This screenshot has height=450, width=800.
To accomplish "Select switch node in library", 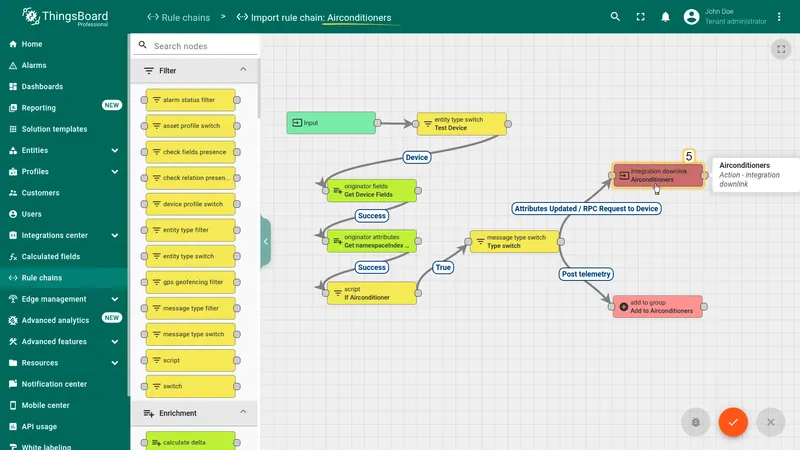I will point(190,386).
